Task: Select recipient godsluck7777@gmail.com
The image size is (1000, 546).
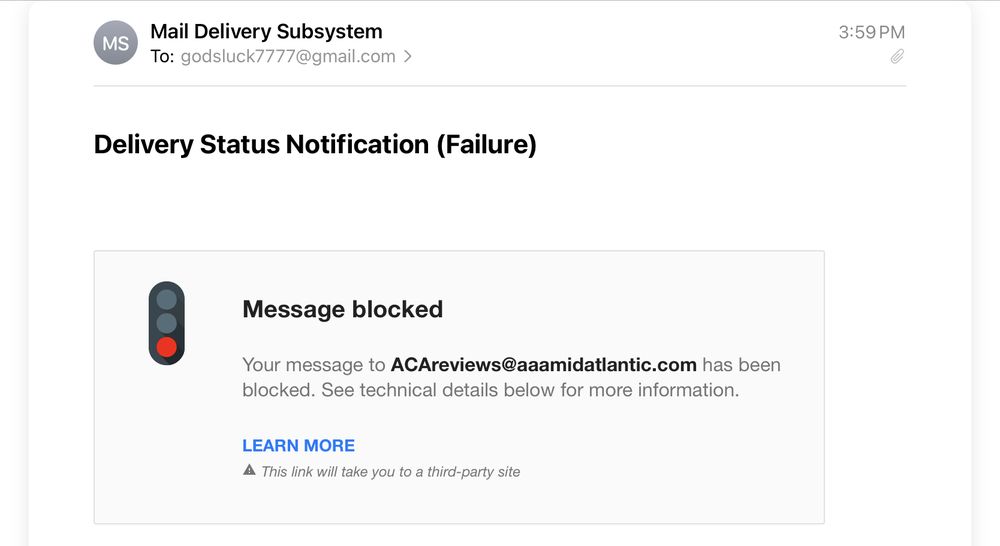Action: click(x=288, y=57)
